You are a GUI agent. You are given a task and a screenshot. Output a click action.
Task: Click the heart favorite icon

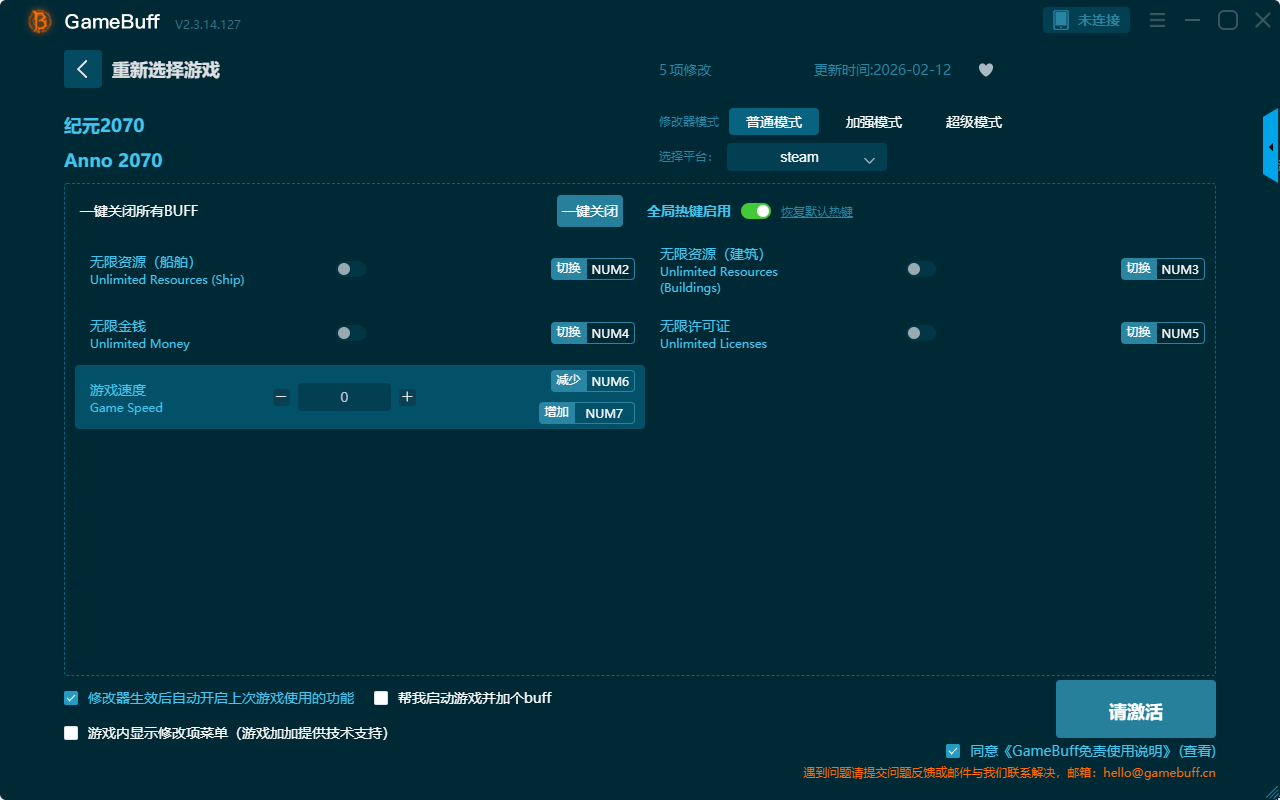tap(985, 70)
